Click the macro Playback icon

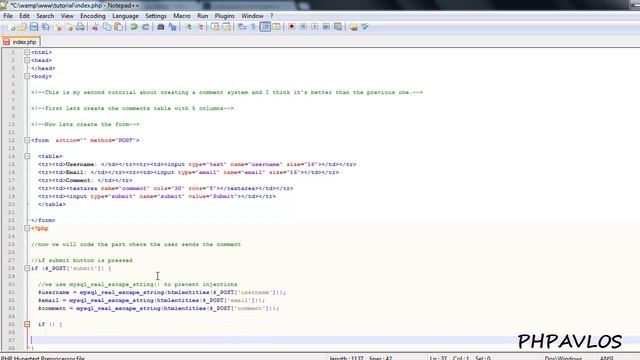(x=315, y=27)
